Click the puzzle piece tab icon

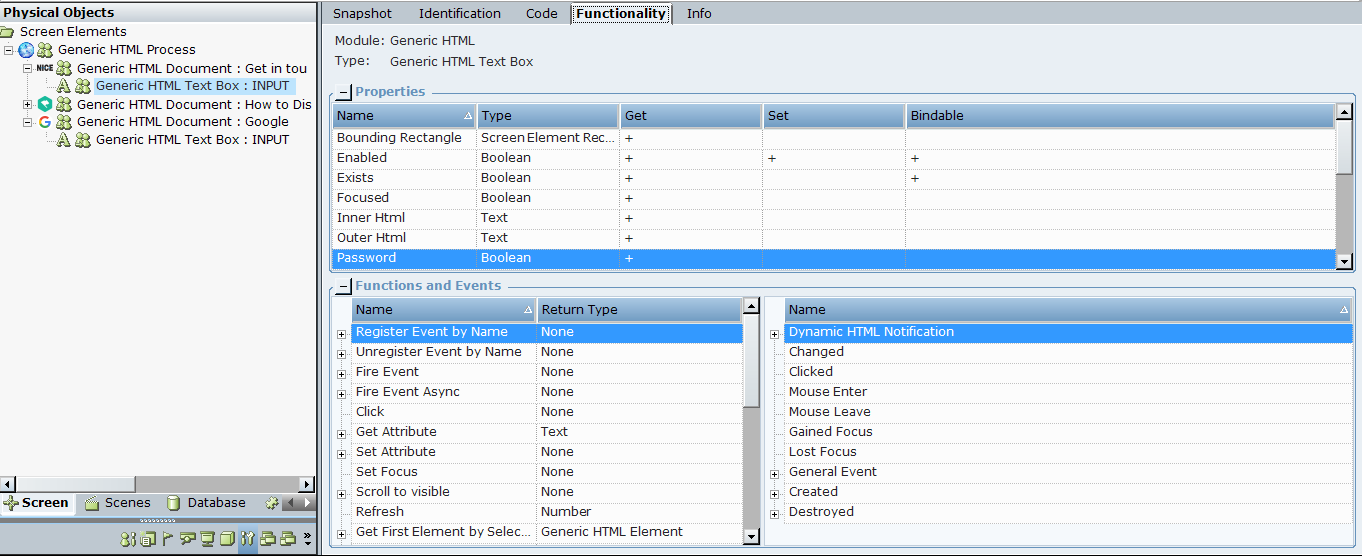click(x=271, y=503)
